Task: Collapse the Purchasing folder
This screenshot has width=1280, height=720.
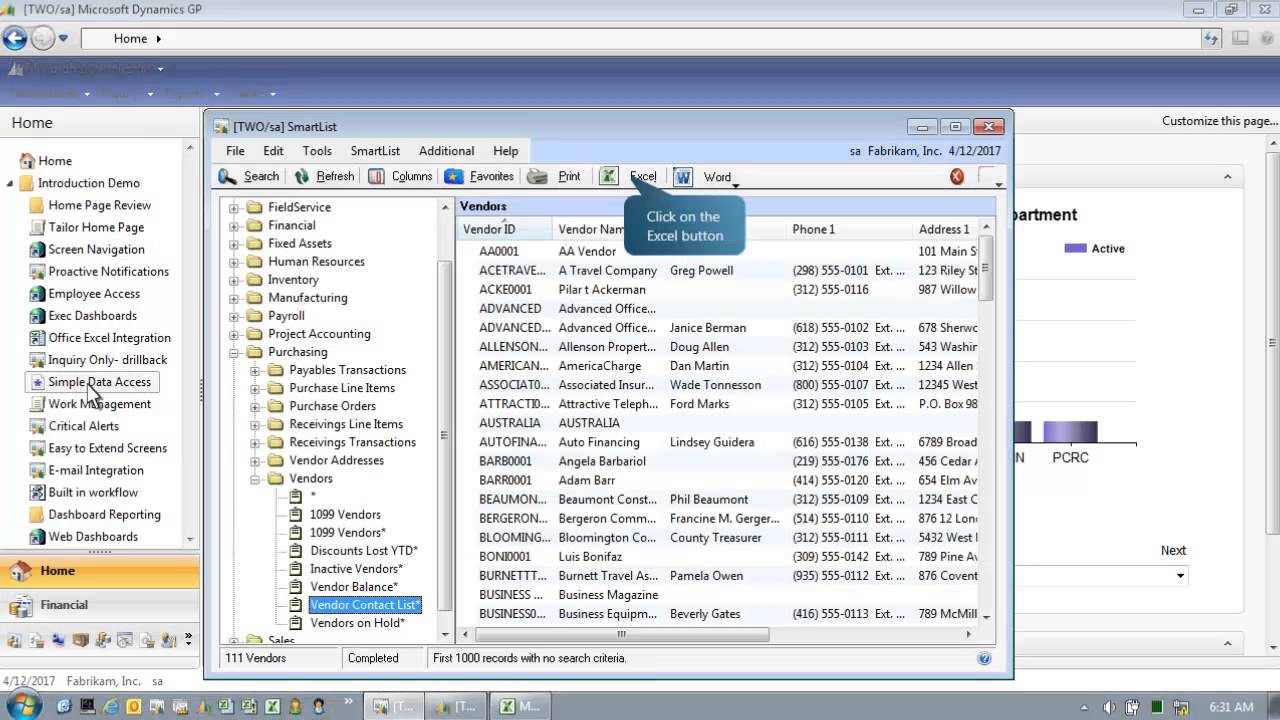Action: pyautogui.click(x=234, y=352)
